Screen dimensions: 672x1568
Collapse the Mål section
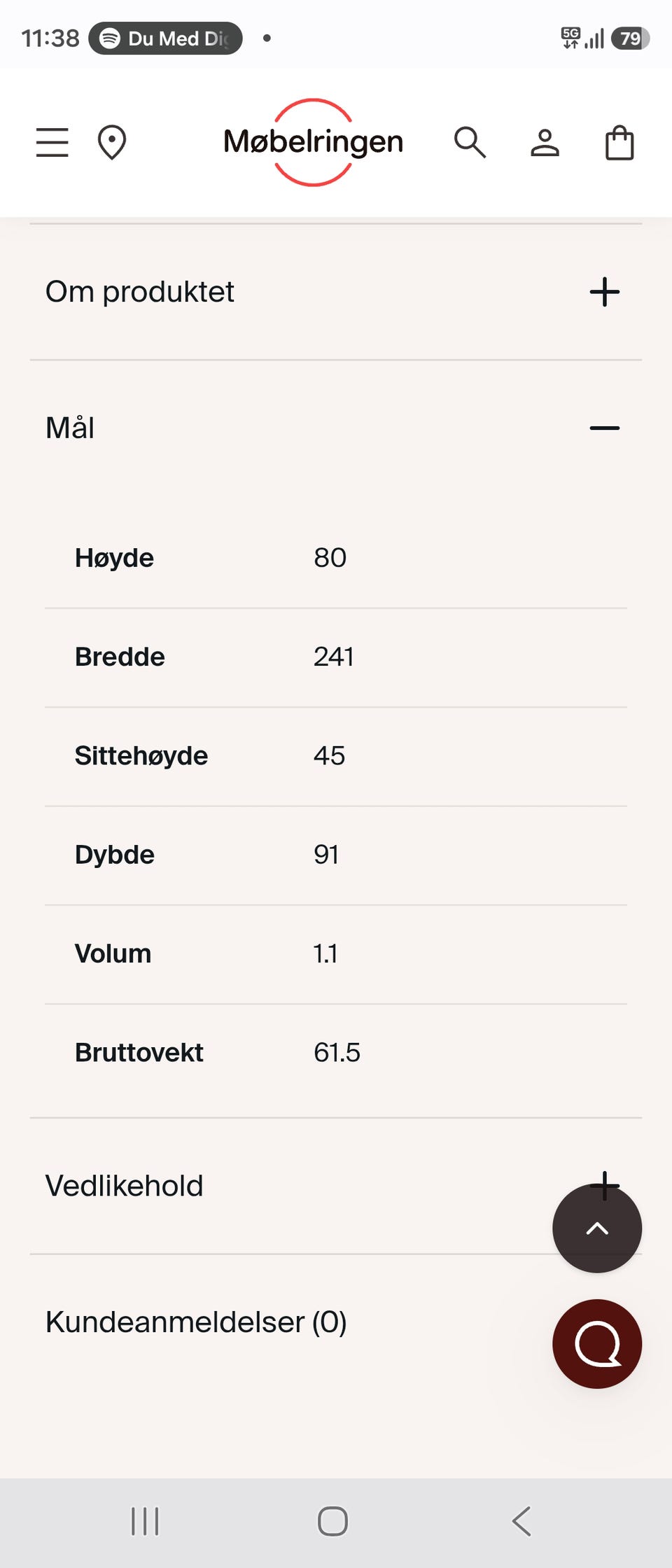336,428
